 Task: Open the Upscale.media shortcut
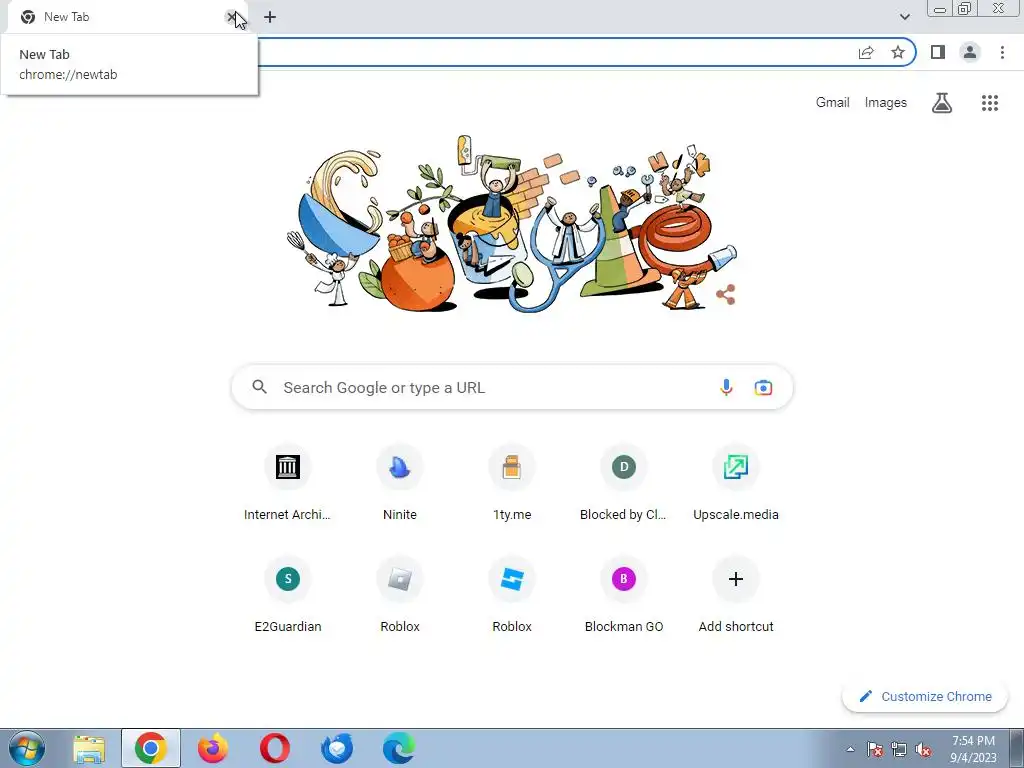(736, 484)
